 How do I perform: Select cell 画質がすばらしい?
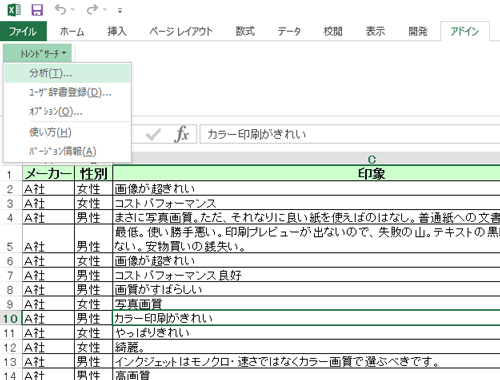(306, 289)
